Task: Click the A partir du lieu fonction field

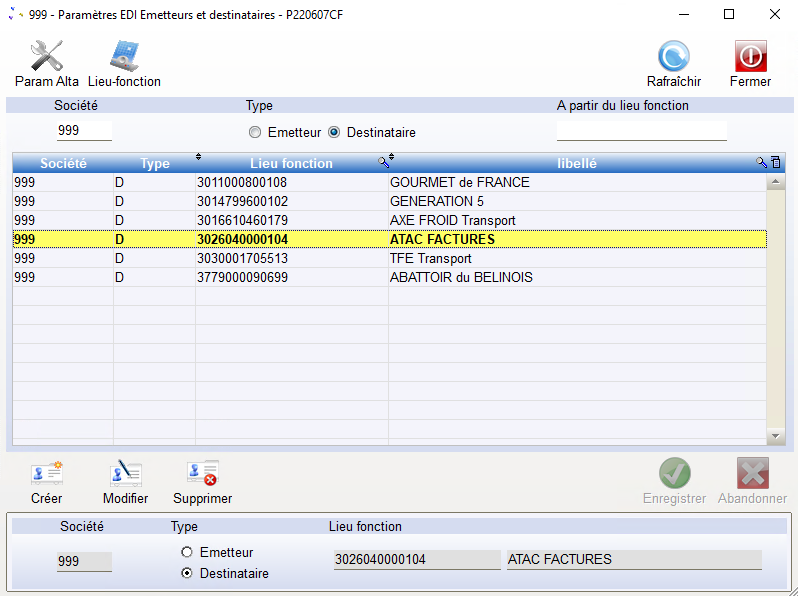Action: point(641,131)
